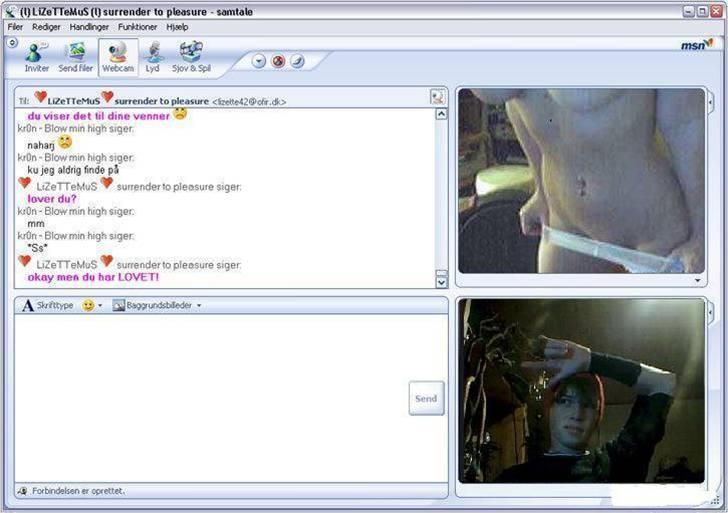Click the chat history scroll-down arrow
728x513 pixels.
(441, 282)
